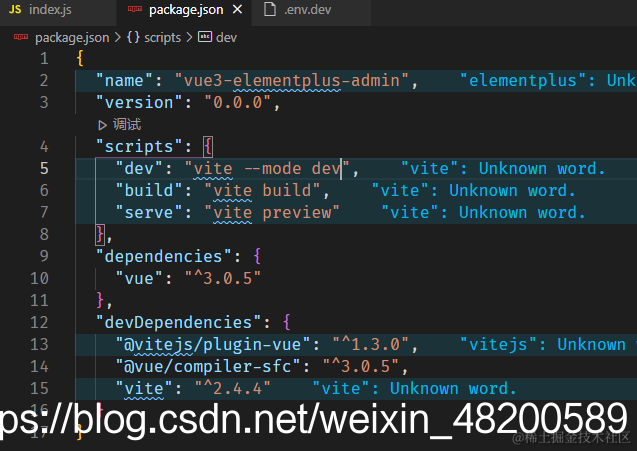The image size is (637, 451).
Task: Click the "0.0.0" version value
Action: coord(237,102)
